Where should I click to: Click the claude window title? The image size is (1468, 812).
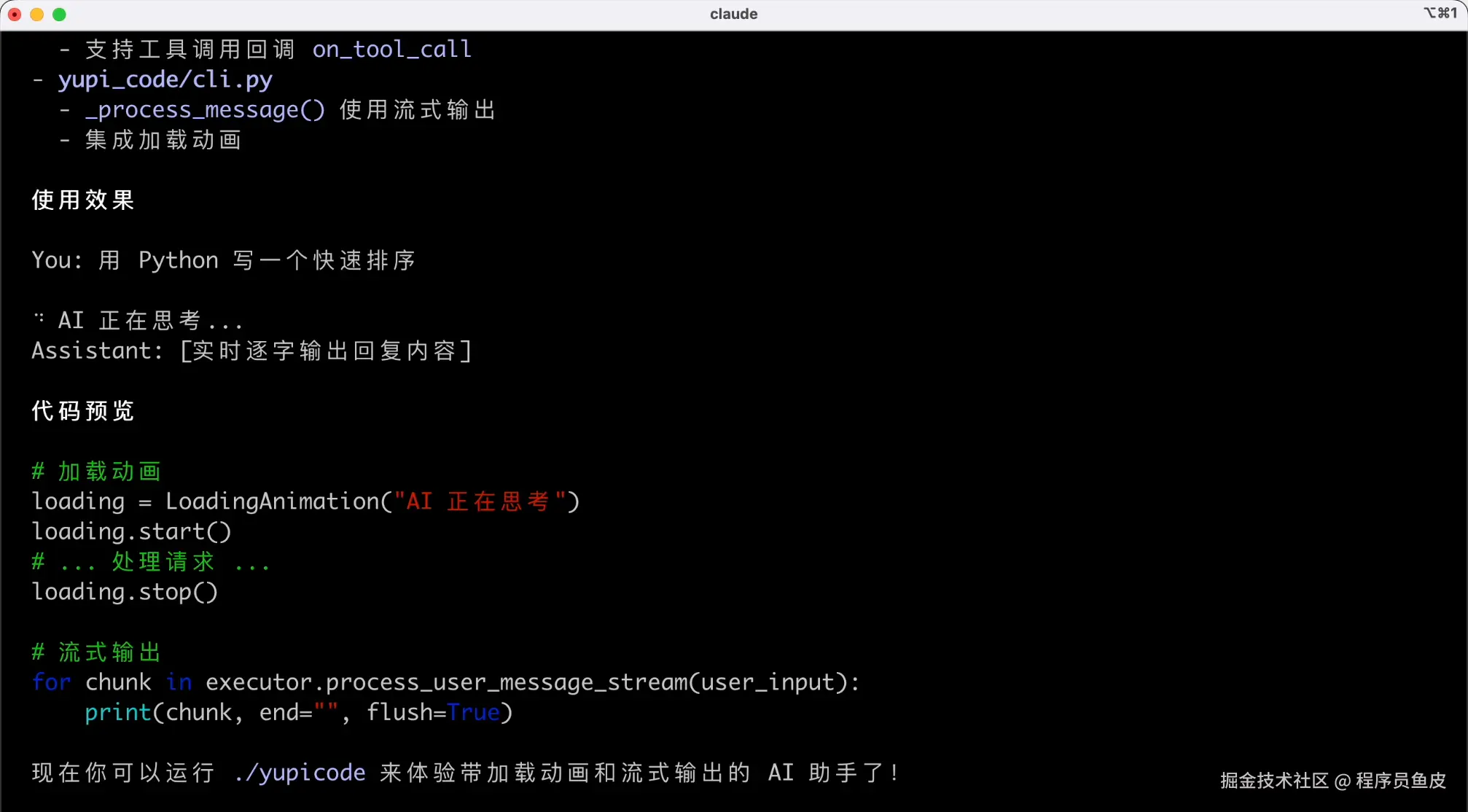(733, 14)
